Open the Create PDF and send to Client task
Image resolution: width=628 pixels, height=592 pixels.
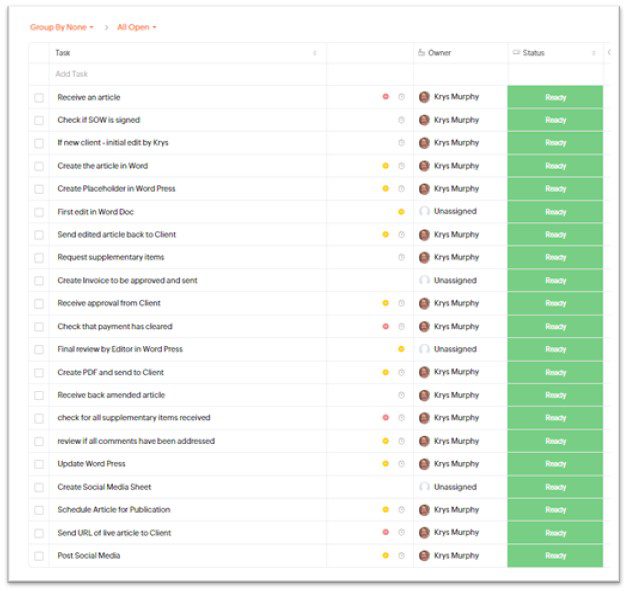tap(111, 373)
